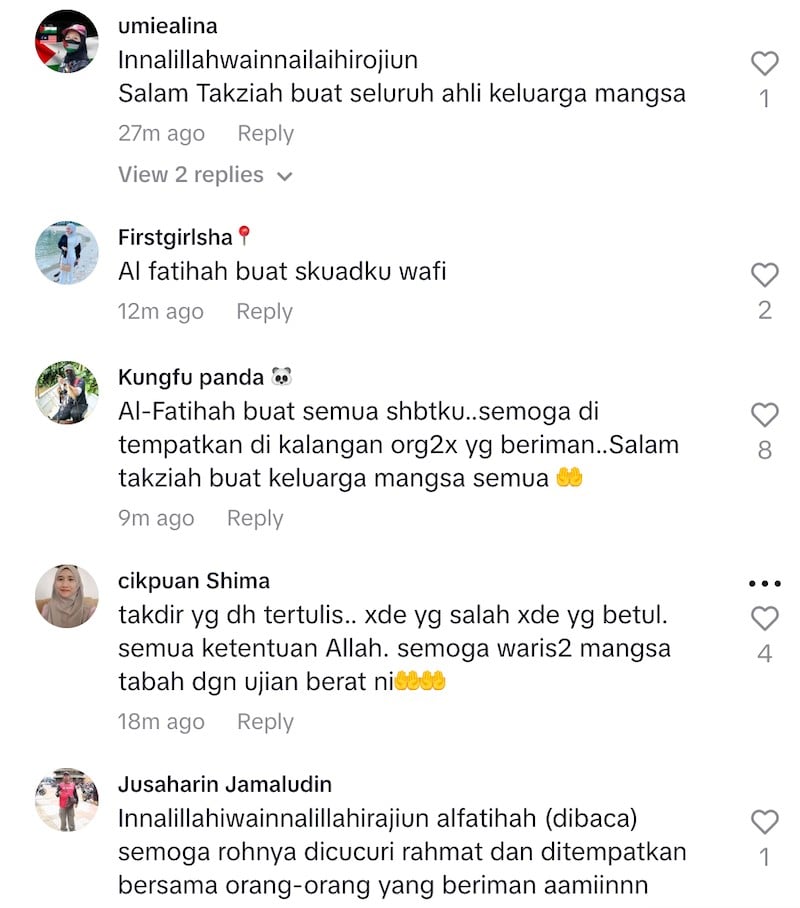Heart Jusaharin Jamaludin's comment

[x=764, y=822]
